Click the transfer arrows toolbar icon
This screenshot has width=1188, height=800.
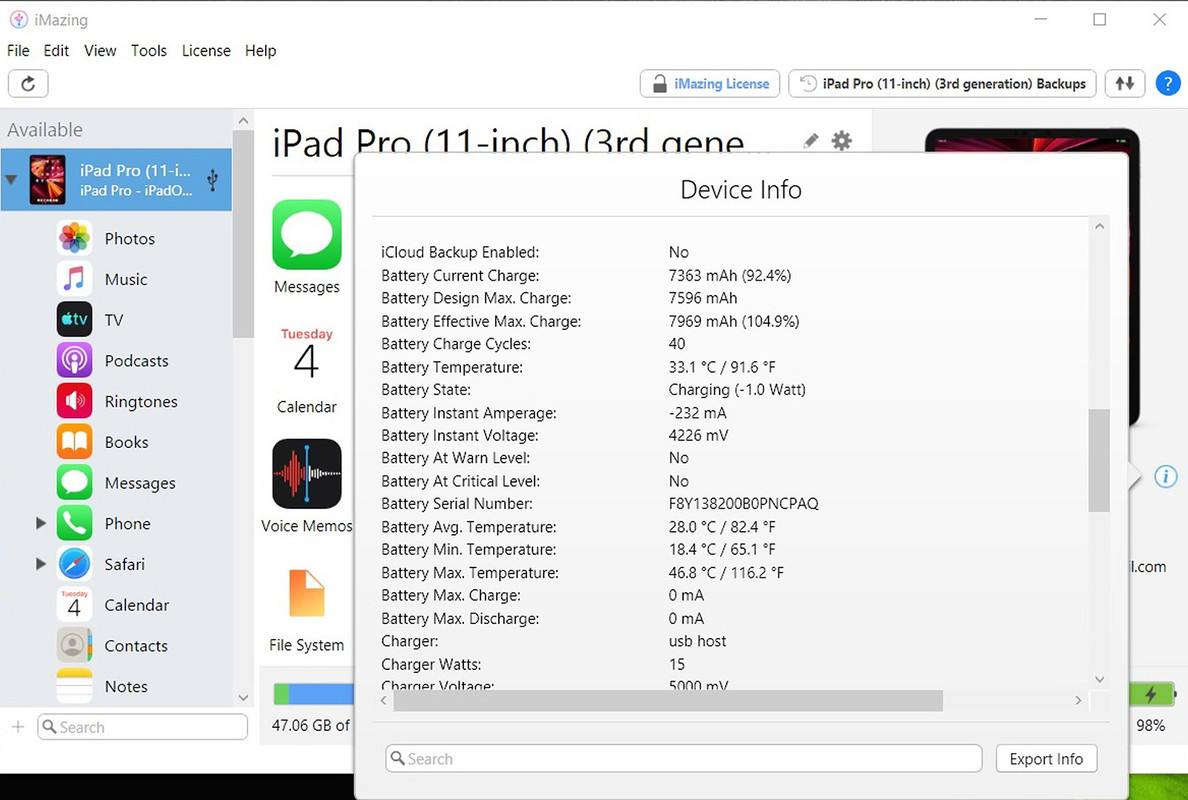pos(1125,83)
